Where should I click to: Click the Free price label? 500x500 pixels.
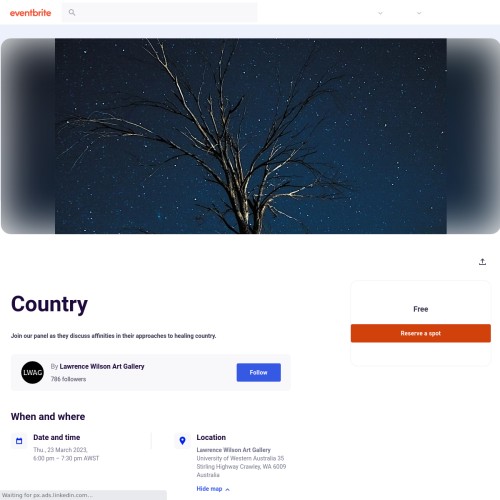pyautogui.click(x=421, y=309)
